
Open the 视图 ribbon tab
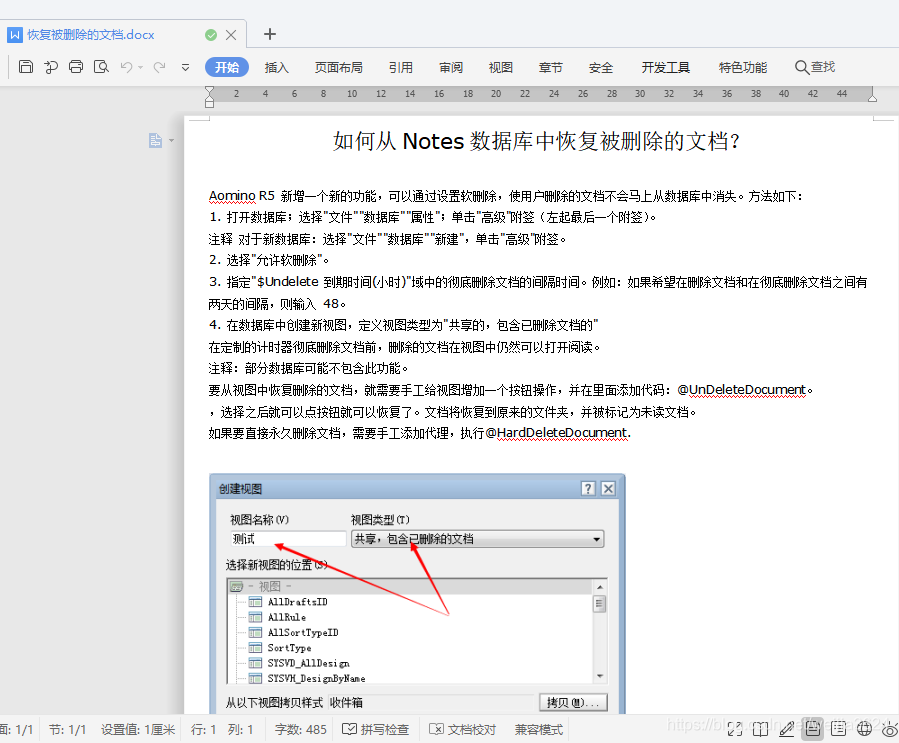(501, 68)
